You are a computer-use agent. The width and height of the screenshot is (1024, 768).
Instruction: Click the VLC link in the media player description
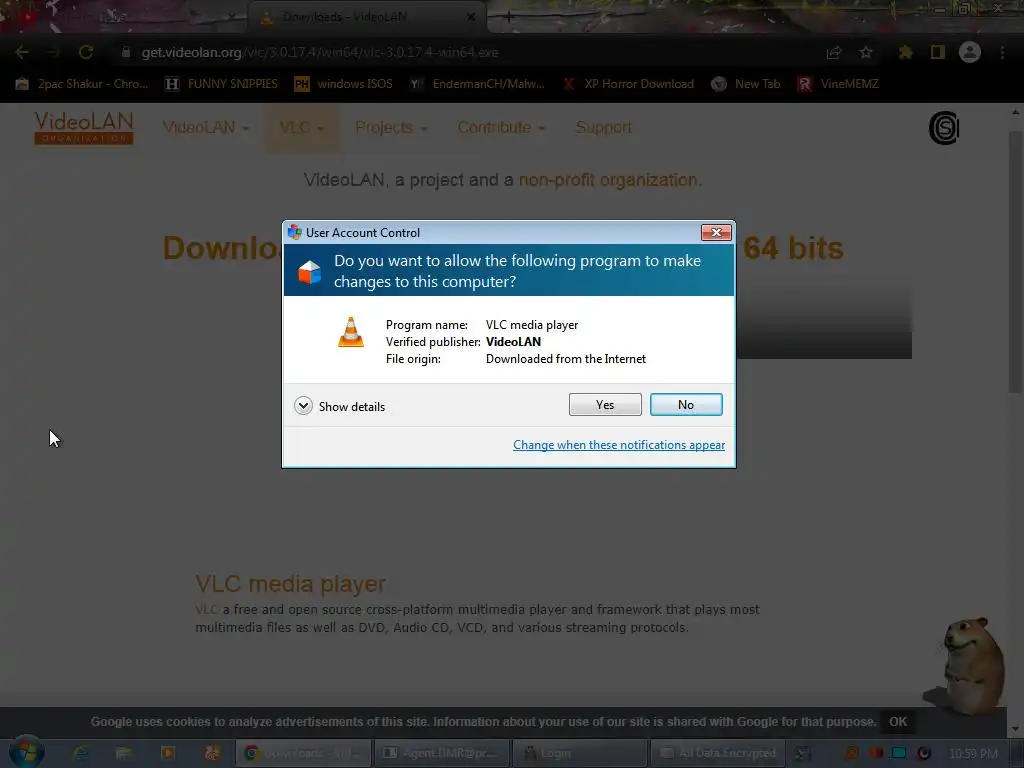tap(206, 609)
